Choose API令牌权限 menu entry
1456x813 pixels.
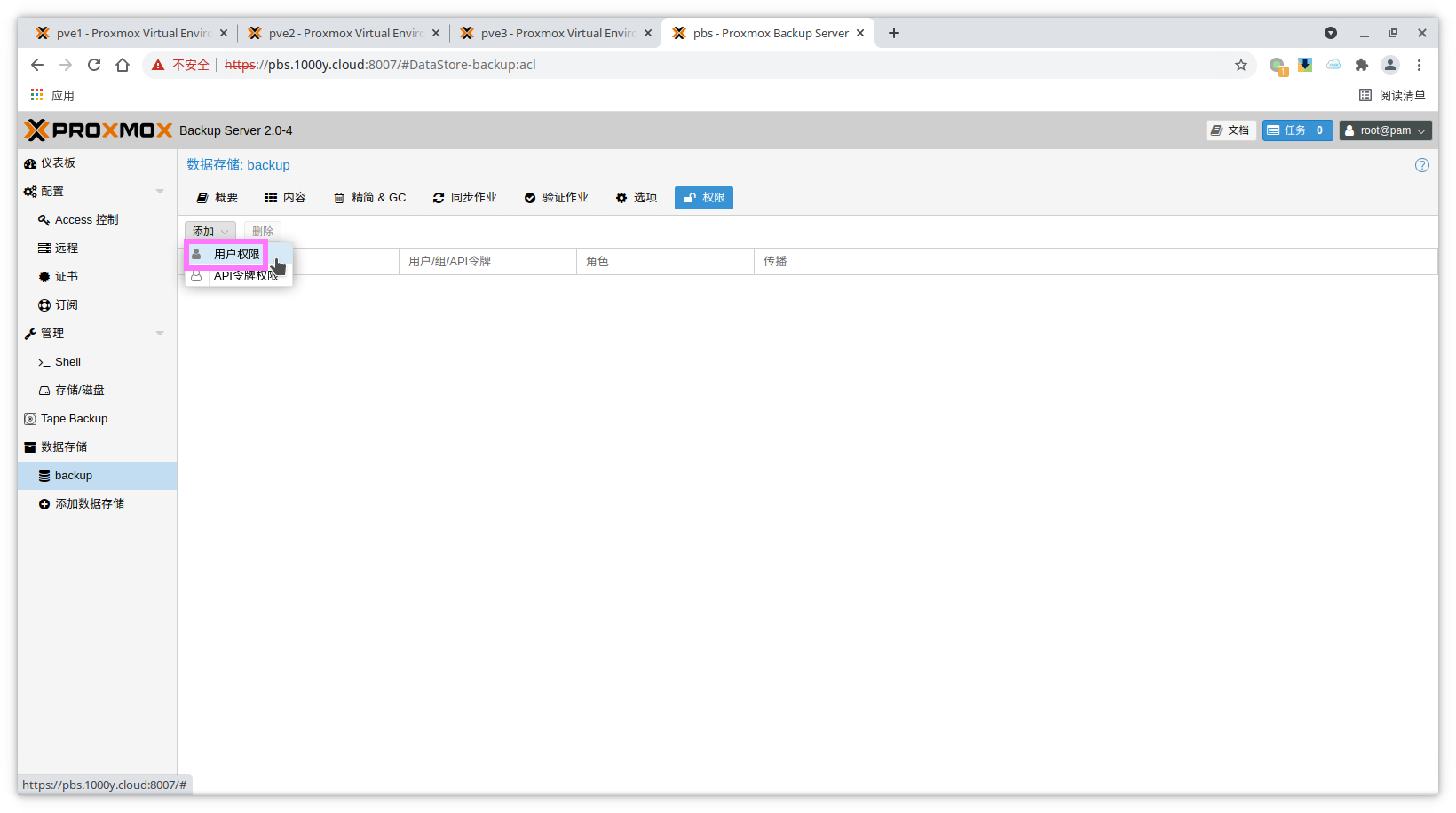(245, 276)
